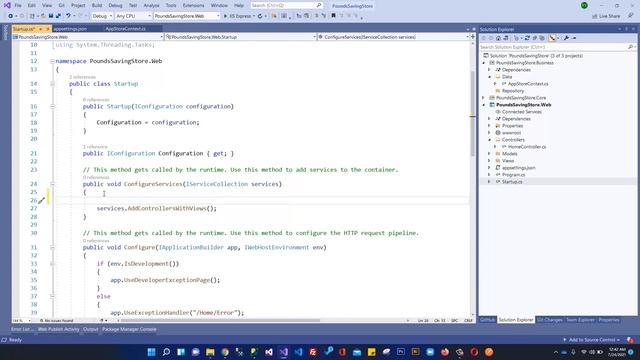The height and width of the screenshot is (360, 640).
Task: Select Connected Services in Solution Explorer
Action: pos(521,112)
